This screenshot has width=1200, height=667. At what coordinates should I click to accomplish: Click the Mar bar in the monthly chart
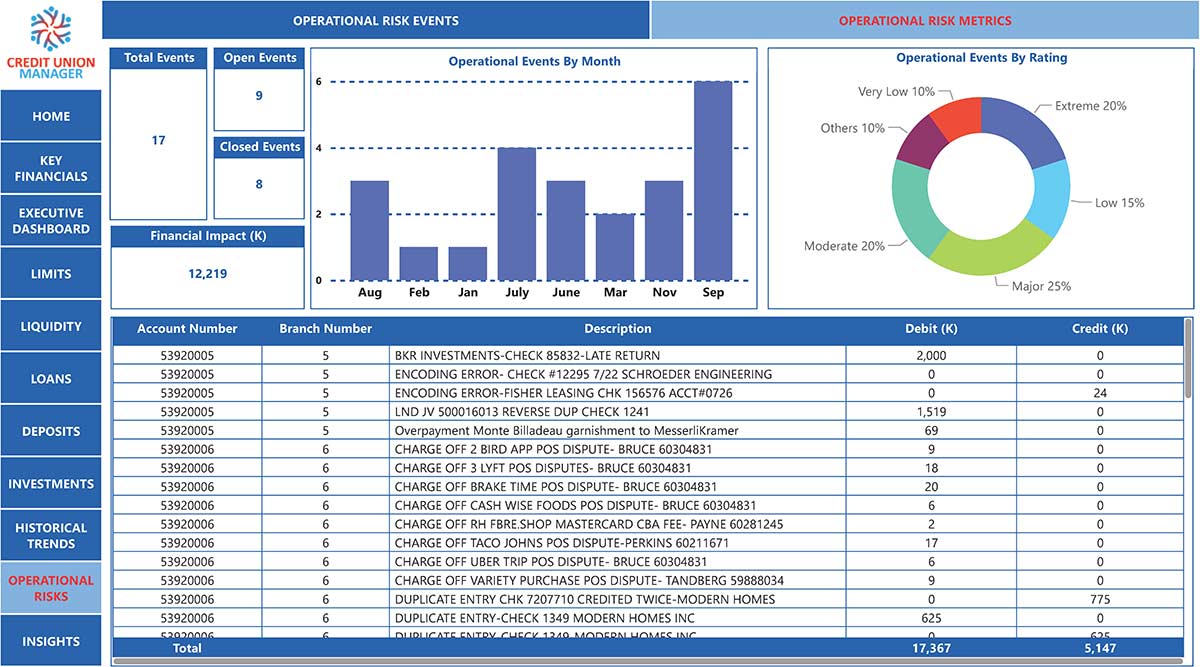(x=615, y=247)
